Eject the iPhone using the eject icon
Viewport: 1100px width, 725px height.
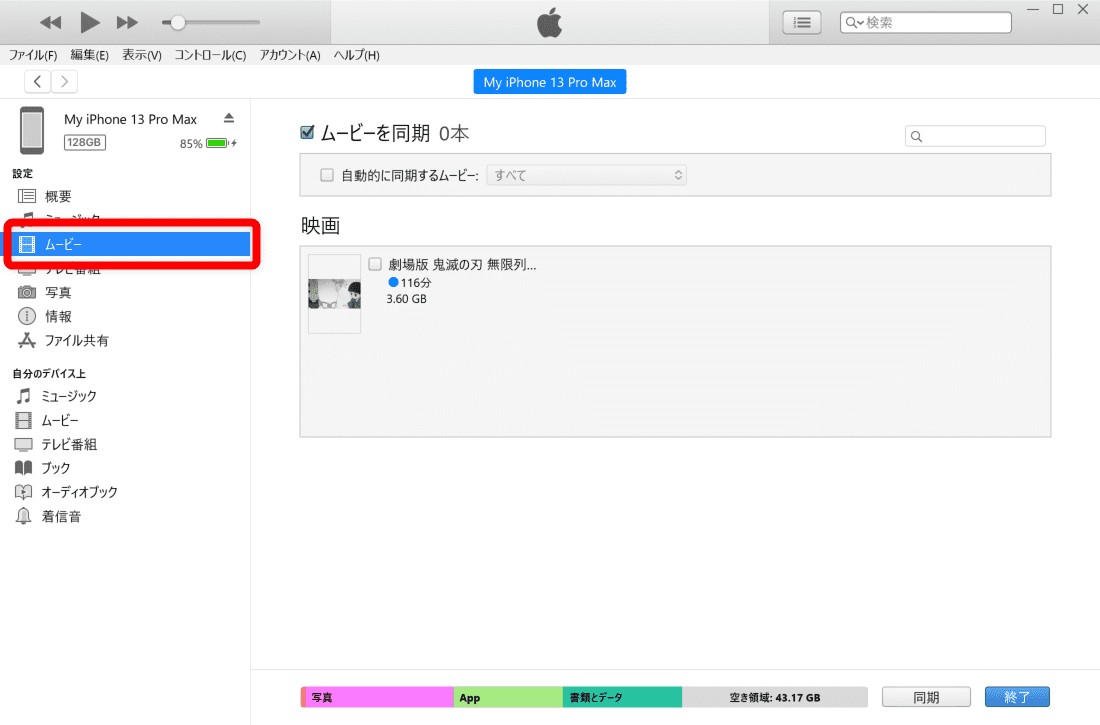click(229, 118)
